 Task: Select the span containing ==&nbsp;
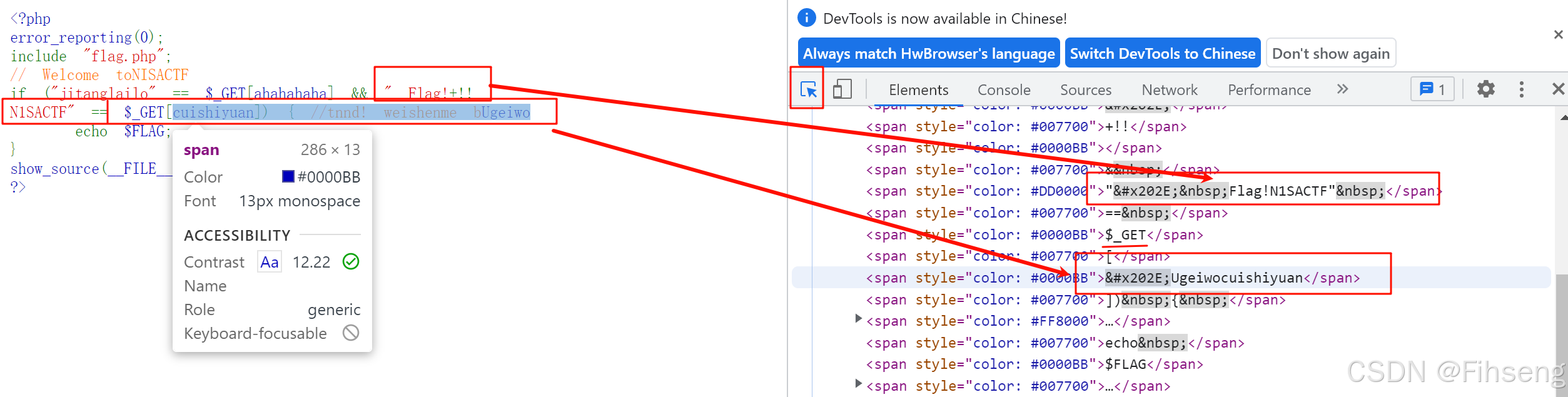click(1047, 213)
